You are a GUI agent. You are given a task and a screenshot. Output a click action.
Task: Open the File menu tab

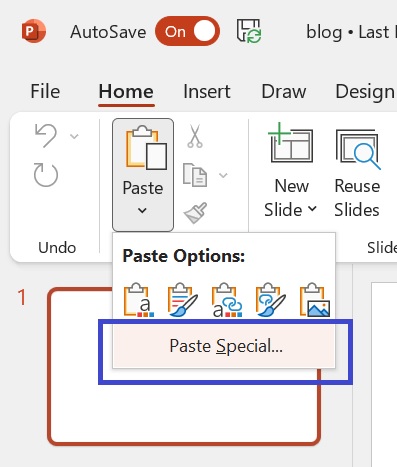point(45,91)
